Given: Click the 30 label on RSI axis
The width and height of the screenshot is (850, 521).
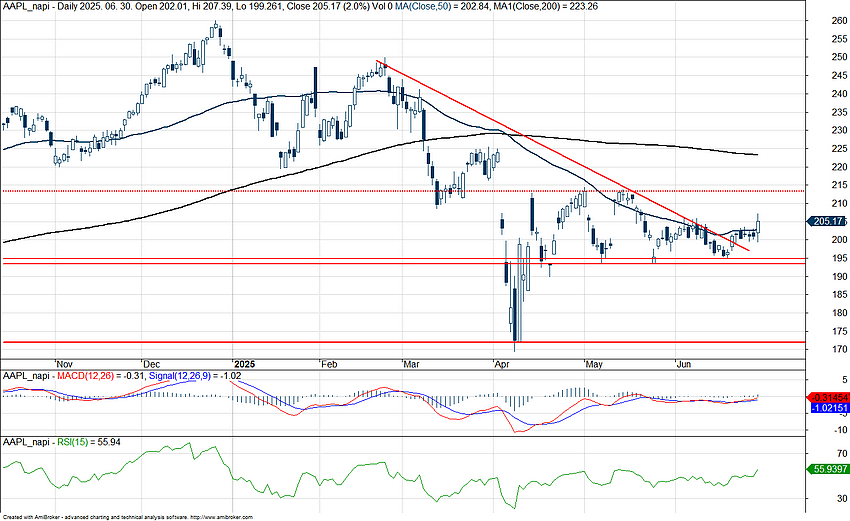Looking at the screenshot, I should coord(842,498).
